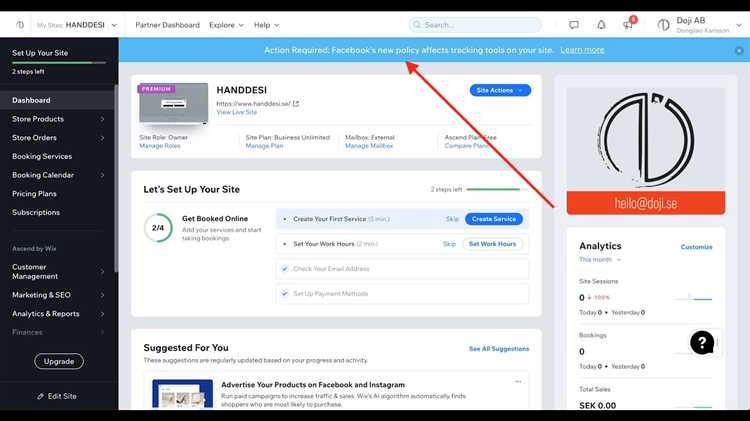The width and height of the screenshot is (750, 421).
Task: Expand the Help menu
Action: click(x=266, y=25)
